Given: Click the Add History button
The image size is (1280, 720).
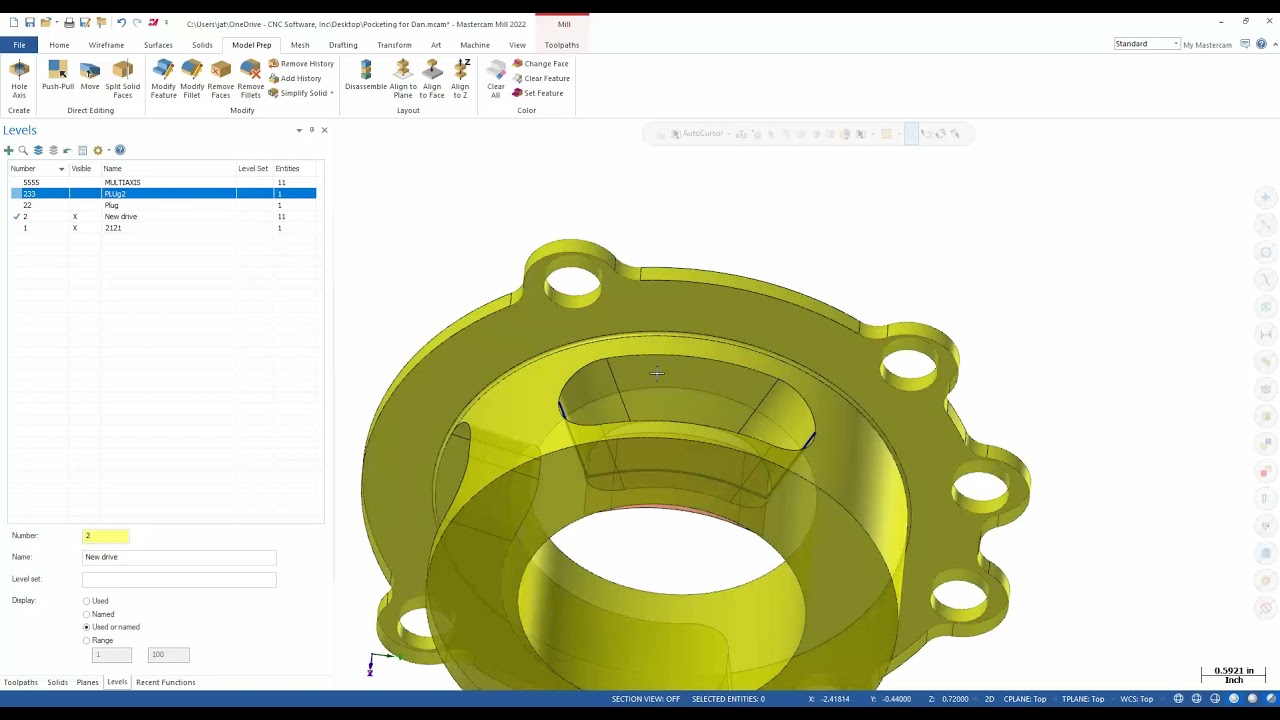Looking at the screenshot, I should click(295, 78).
